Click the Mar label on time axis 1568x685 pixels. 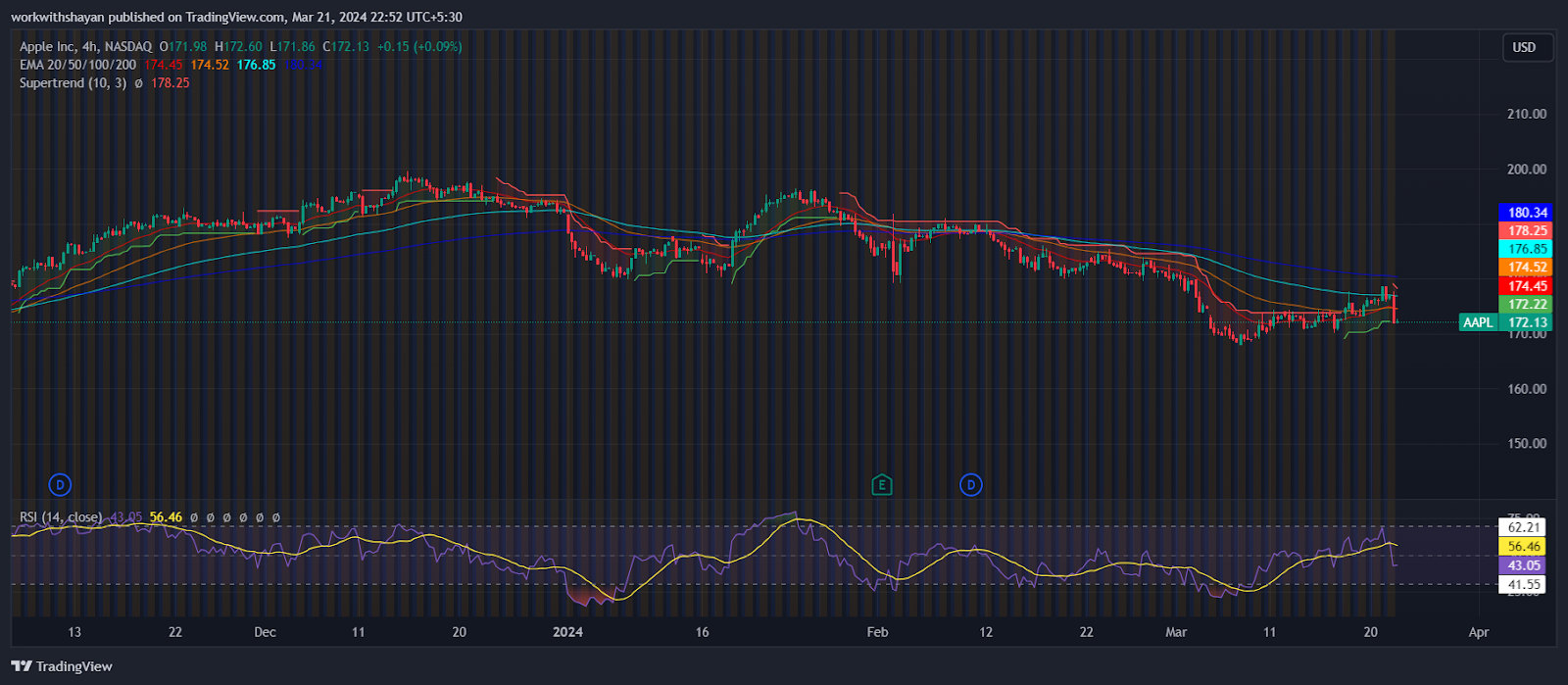click(1176, 632)
